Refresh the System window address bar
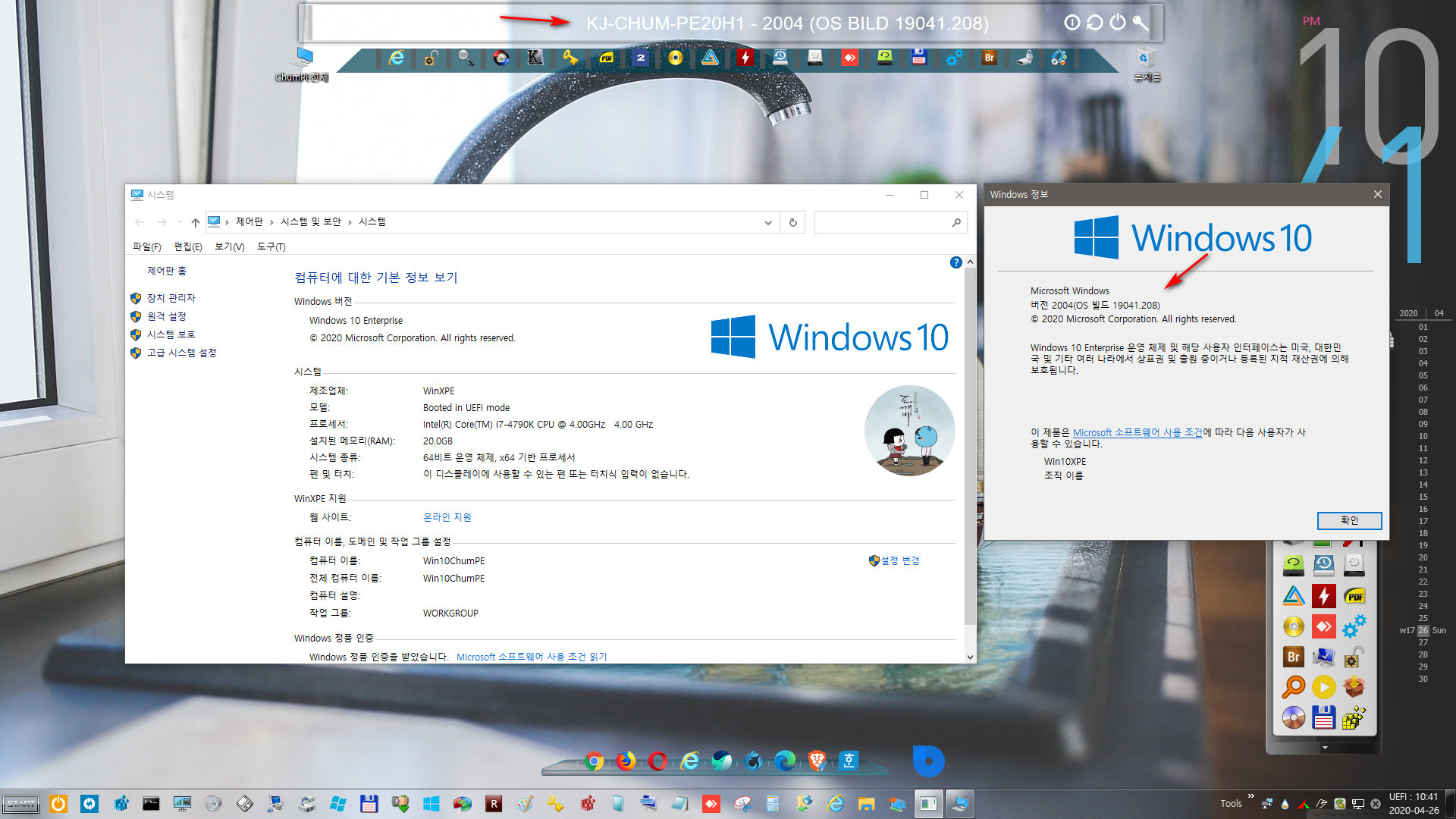This screenshot has width=1456, height=819. (x=792, y=222)
